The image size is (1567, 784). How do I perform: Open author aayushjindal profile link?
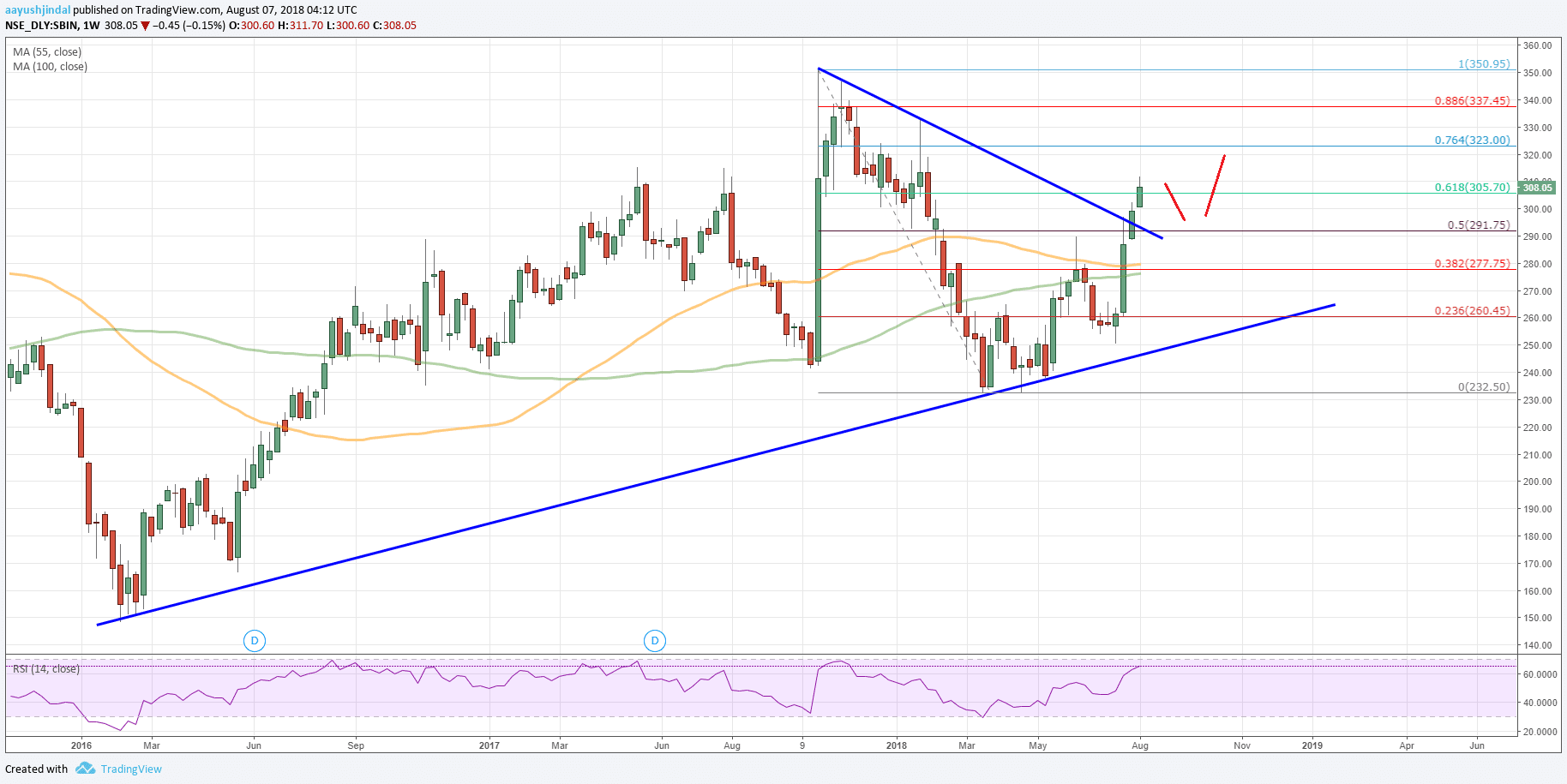pyautogui.click(x=38, y=10)
